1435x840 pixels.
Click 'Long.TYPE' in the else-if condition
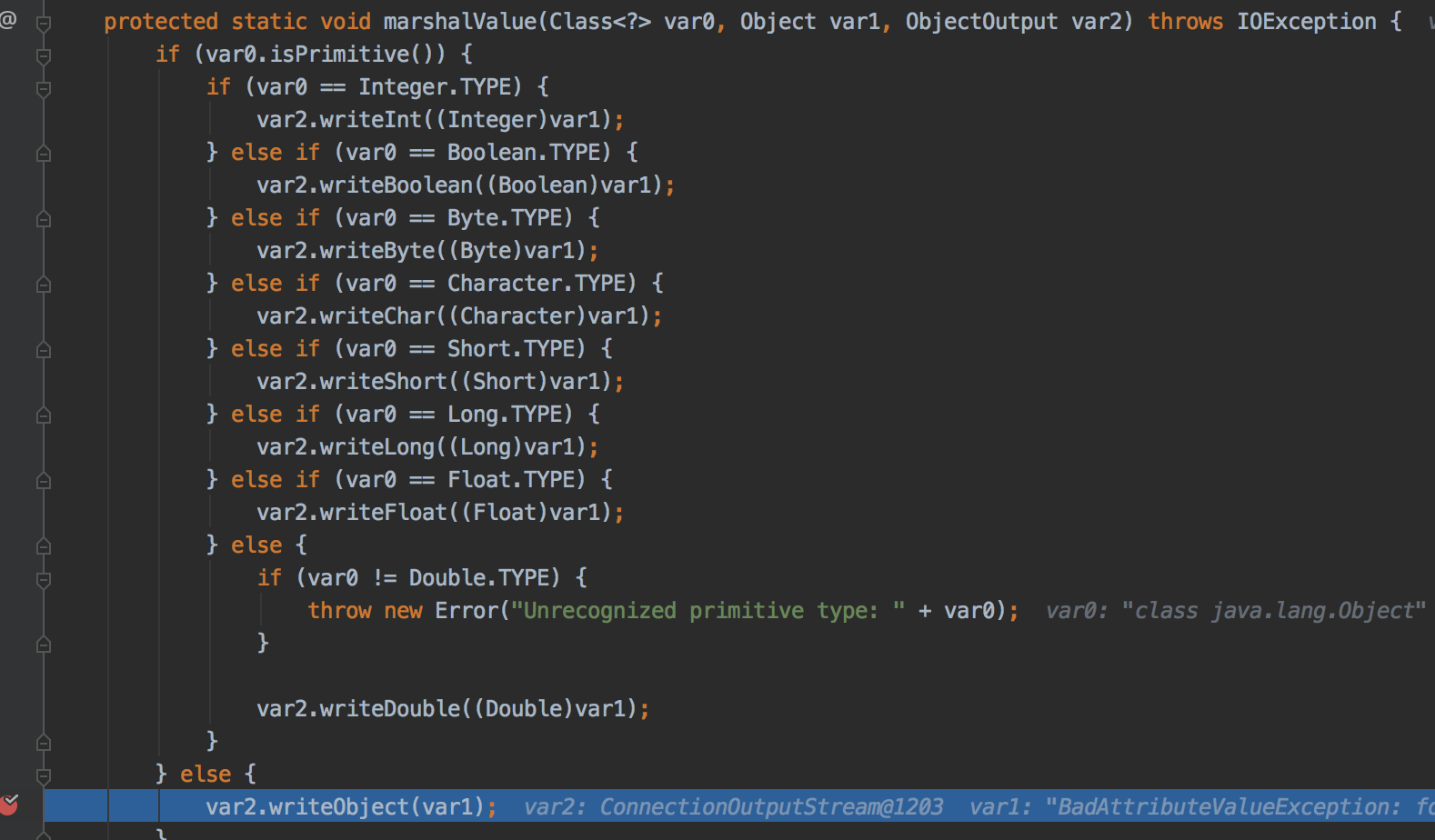[504, 415]
